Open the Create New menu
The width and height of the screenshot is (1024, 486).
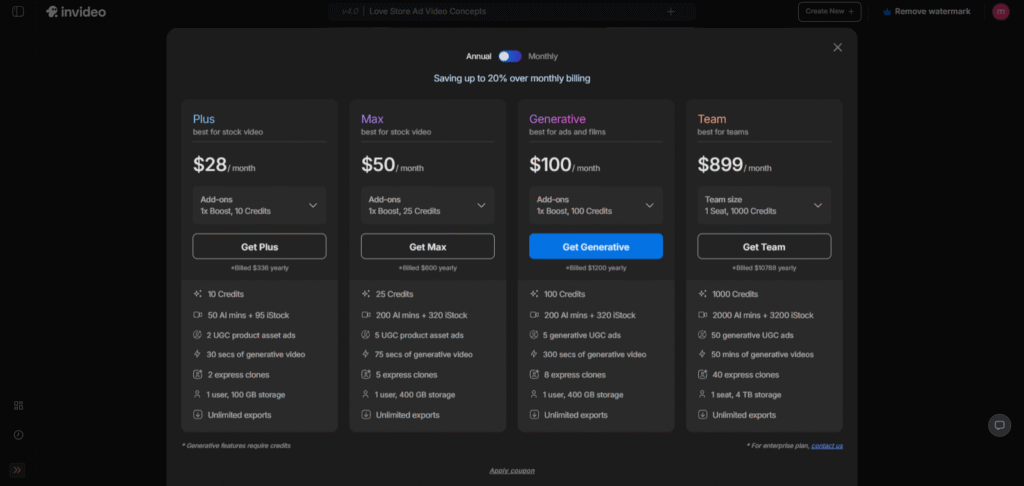tap(829, 12)
